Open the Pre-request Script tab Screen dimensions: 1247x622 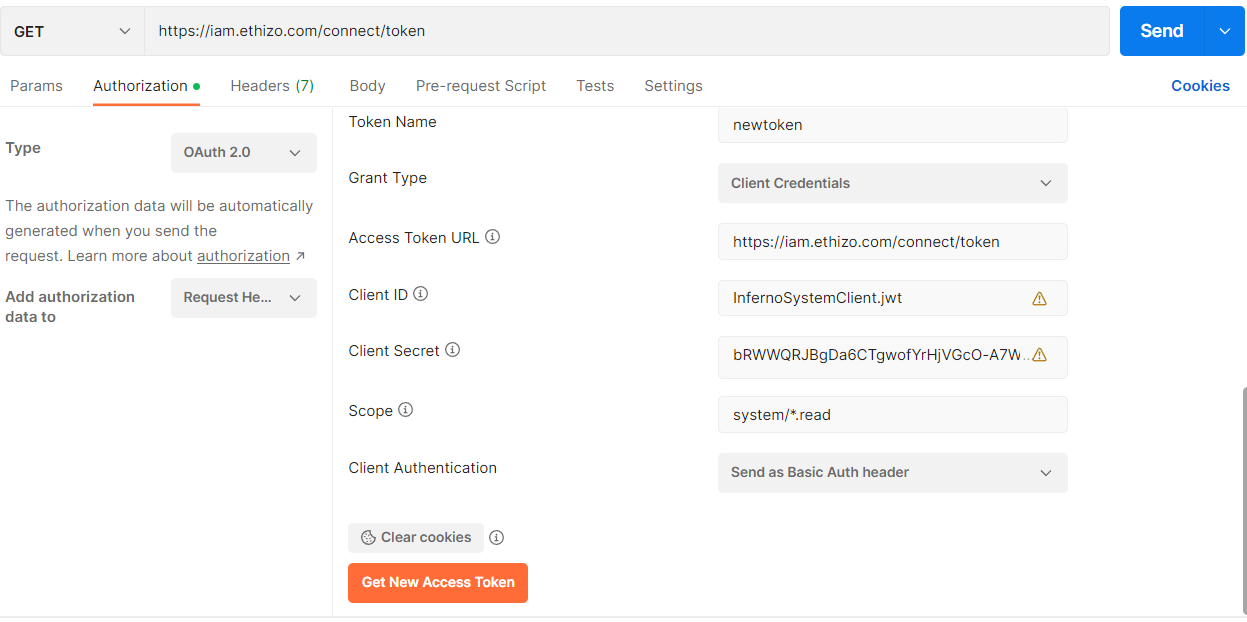coord(481,85)
